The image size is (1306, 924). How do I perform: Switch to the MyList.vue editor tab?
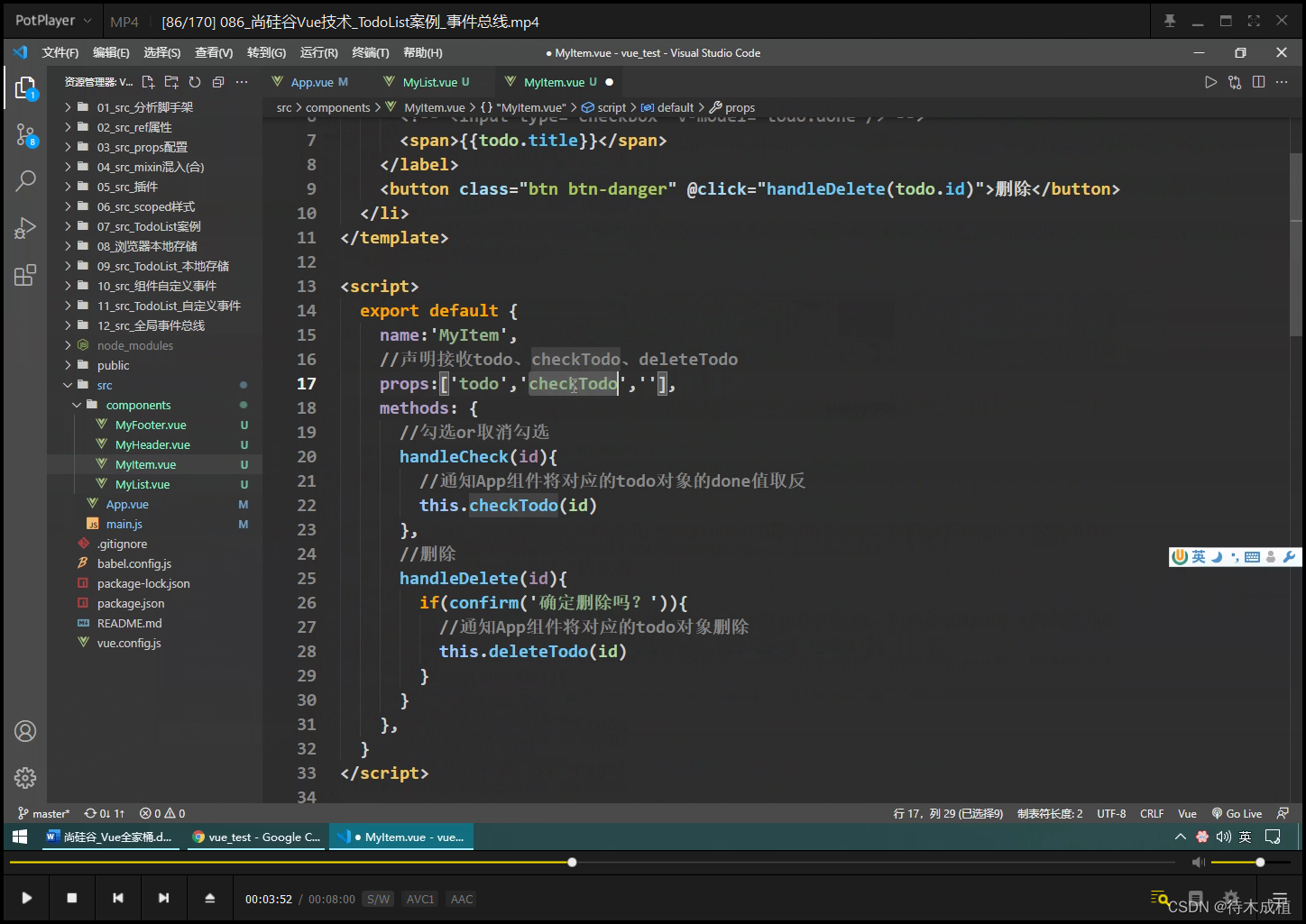(x=427, y=82)
